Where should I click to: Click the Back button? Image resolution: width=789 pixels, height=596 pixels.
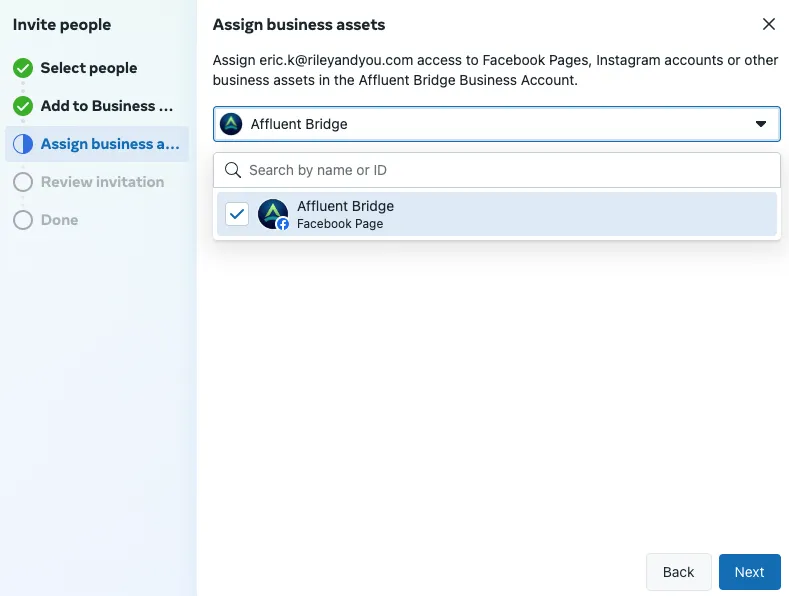coord(678,572)
